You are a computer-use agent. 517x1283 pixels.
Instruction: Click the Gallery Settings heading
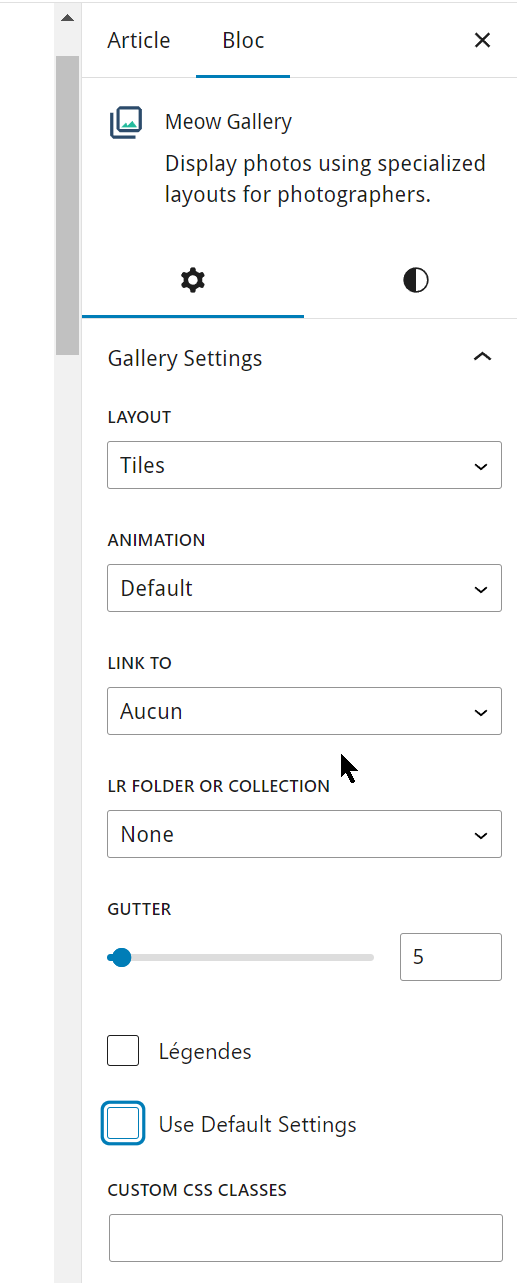185,358
